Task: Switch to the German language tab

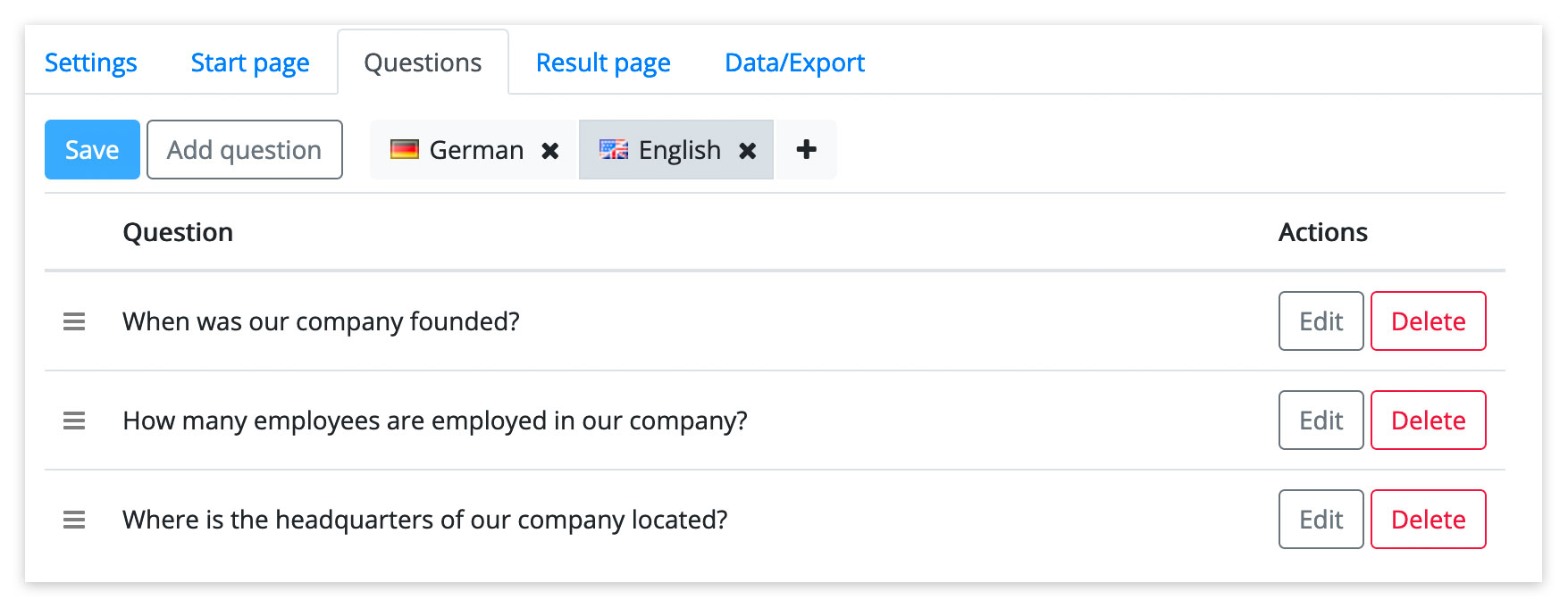Action: (474, 150)
